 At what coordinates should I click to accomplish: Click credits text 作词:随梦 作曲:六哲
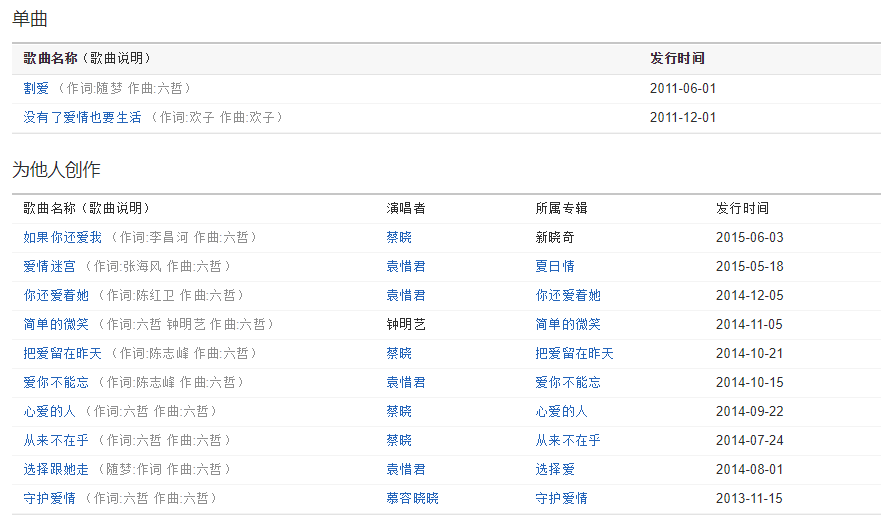[125, 88]
